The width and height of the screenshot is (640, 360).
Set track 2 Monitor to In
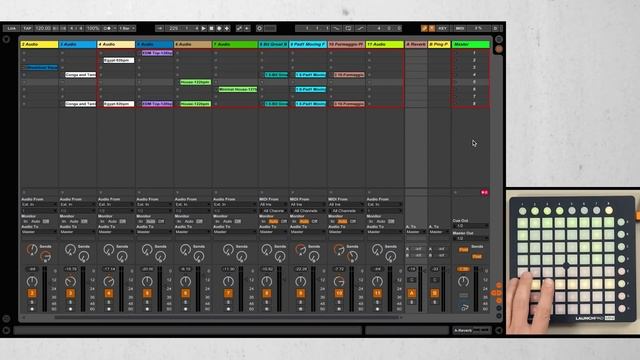(25, 221)
